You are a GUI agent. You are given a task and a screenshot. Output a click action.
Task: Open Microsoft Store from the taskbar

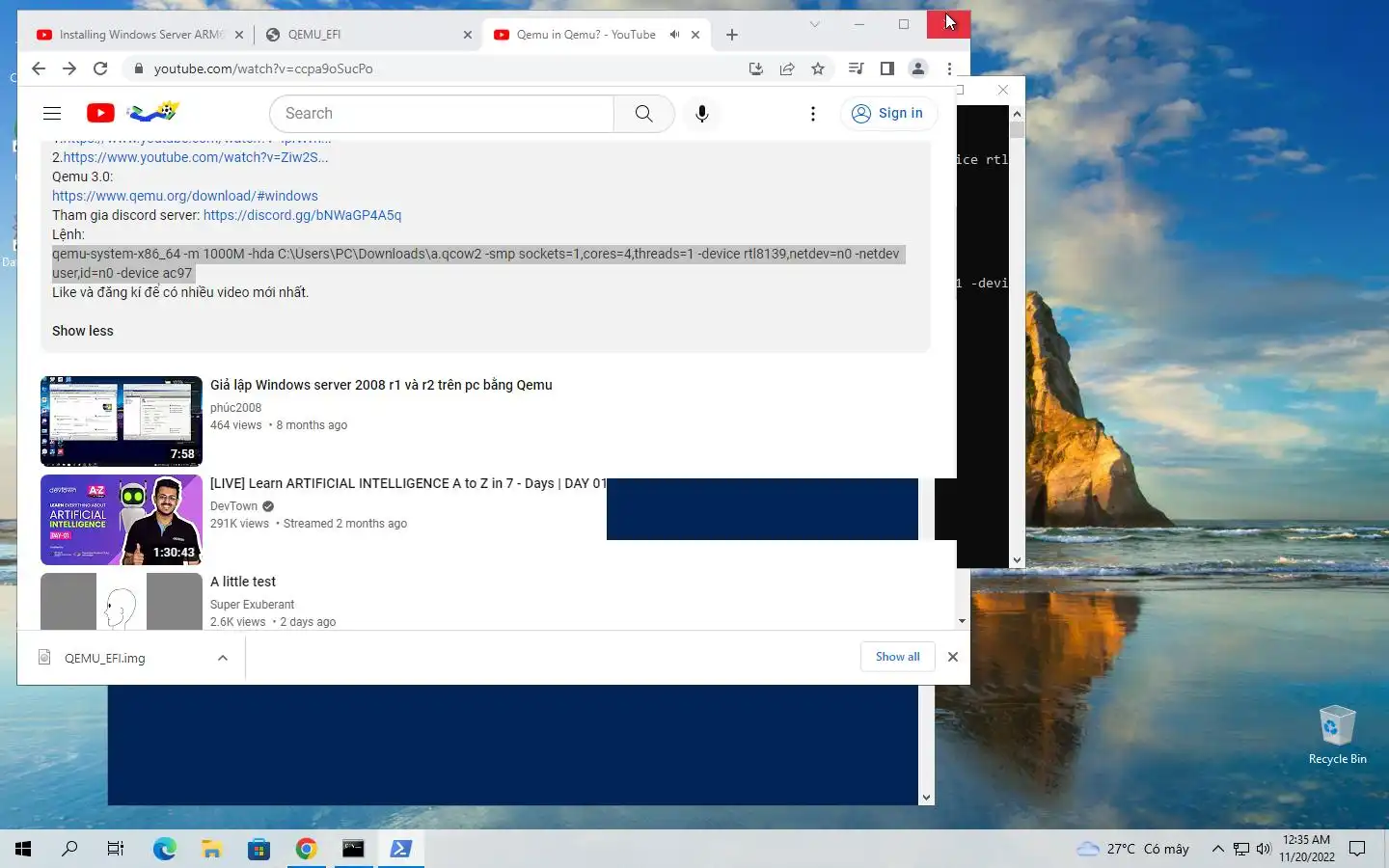coord(259,849)
